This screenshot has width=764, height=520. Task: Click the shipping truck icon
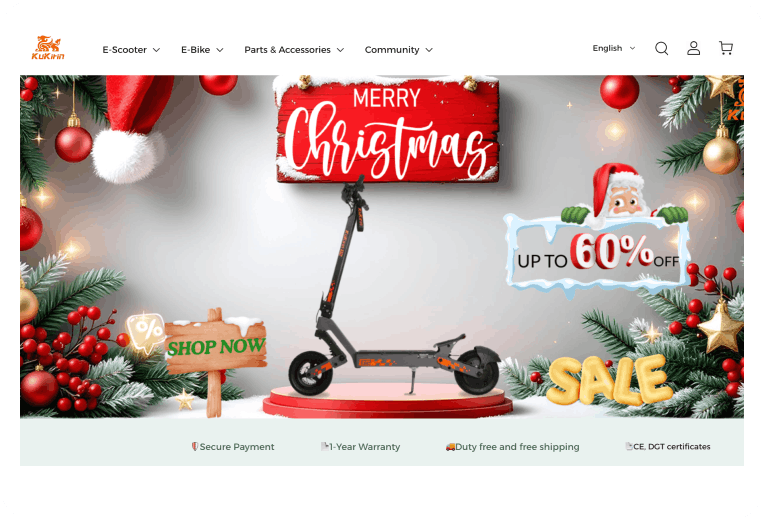click(450, 447)
